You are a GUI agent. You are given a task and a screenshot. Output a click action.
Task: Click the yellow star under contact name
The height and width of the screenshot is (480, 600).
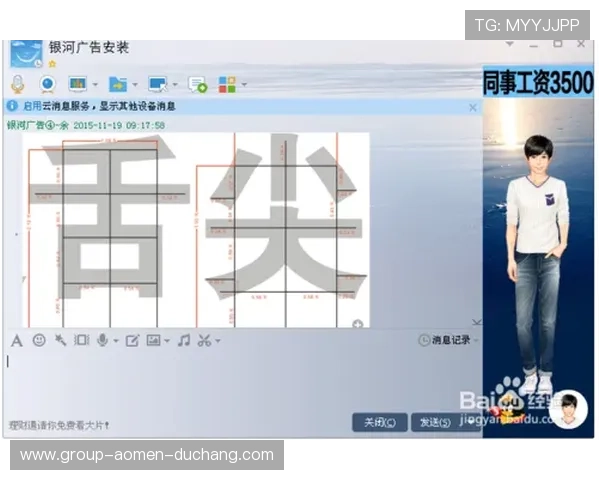pos(52,64)
